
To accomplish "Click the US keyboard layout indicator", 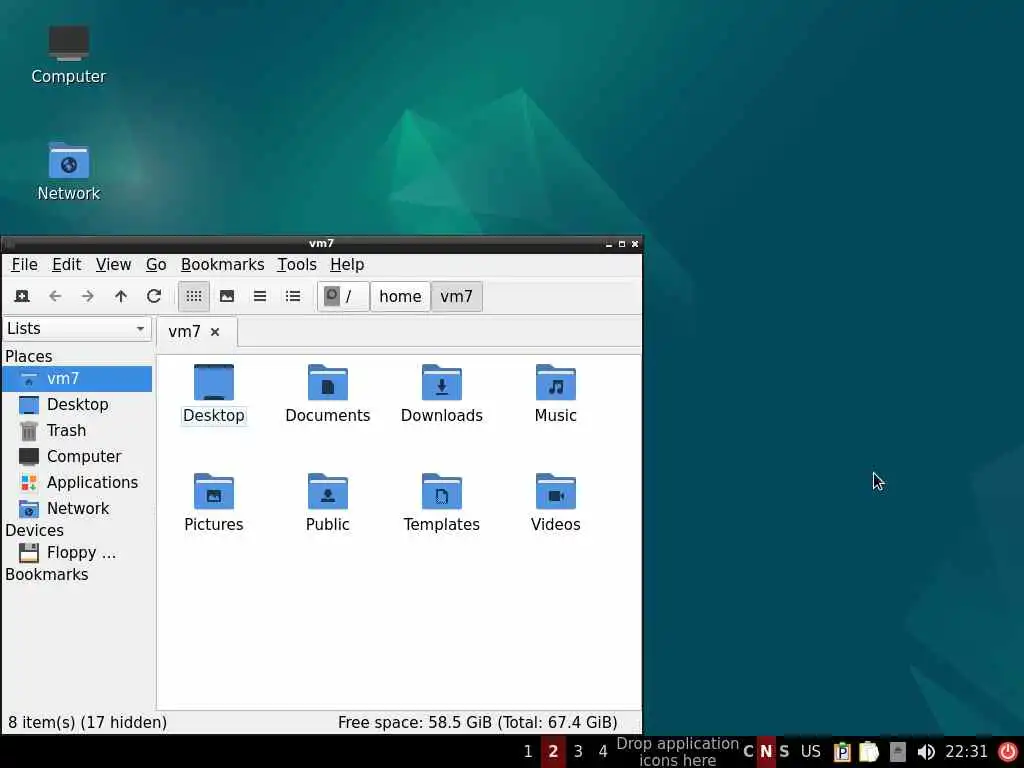I will 811,752.
